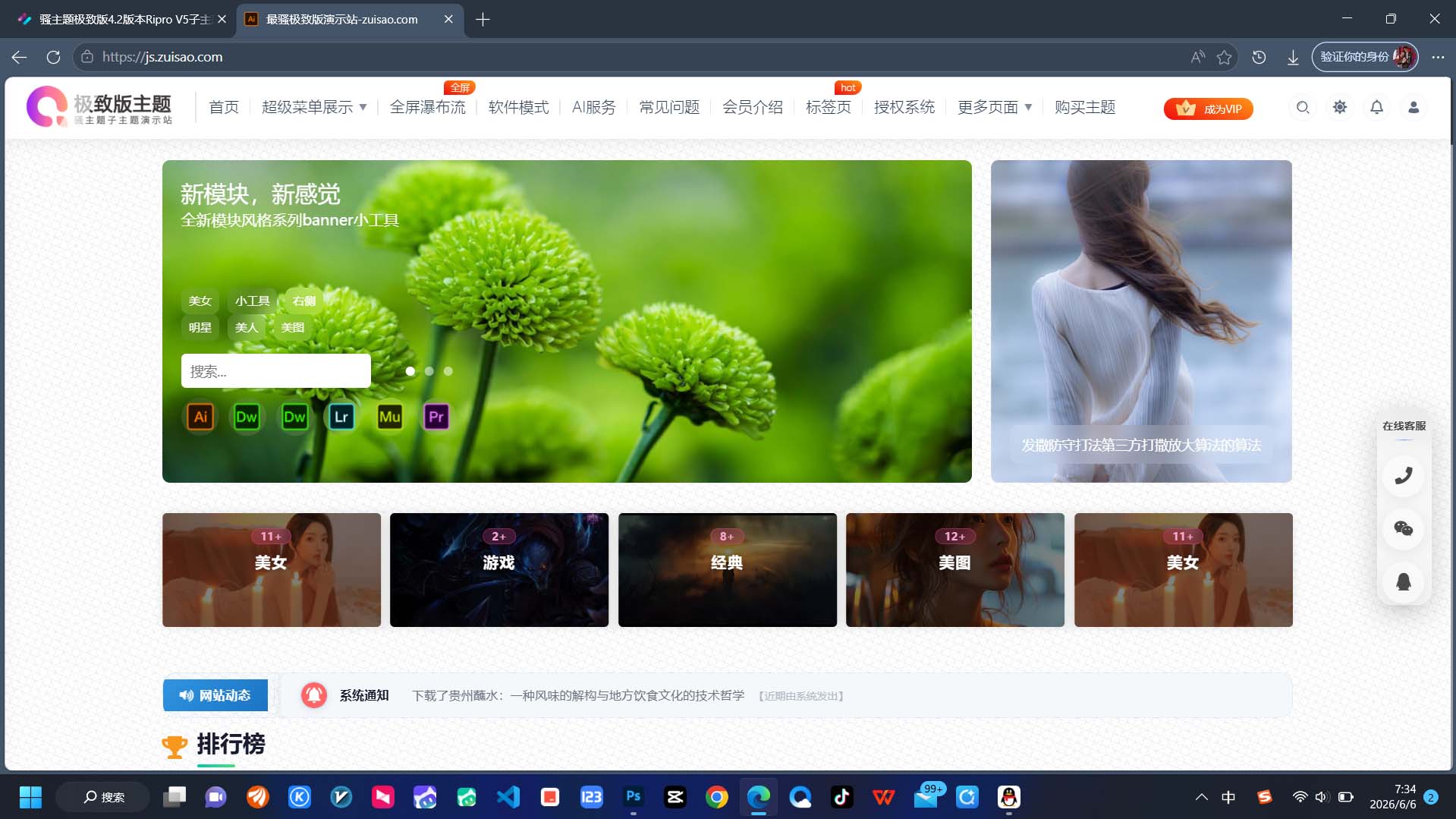Open 美图 category card
This screenshot has width=1456, height=819.
coord(955,570)
